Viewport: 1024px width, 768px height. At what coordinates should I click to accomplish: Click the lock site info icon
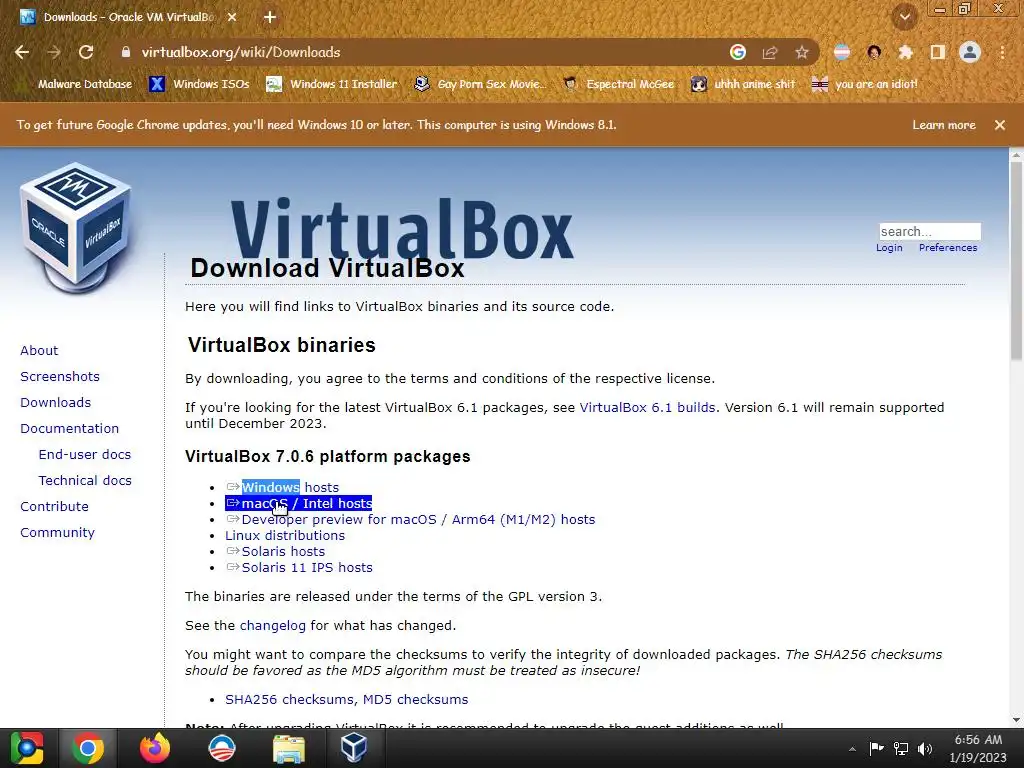pyautogui.click(x=126, y=52)
